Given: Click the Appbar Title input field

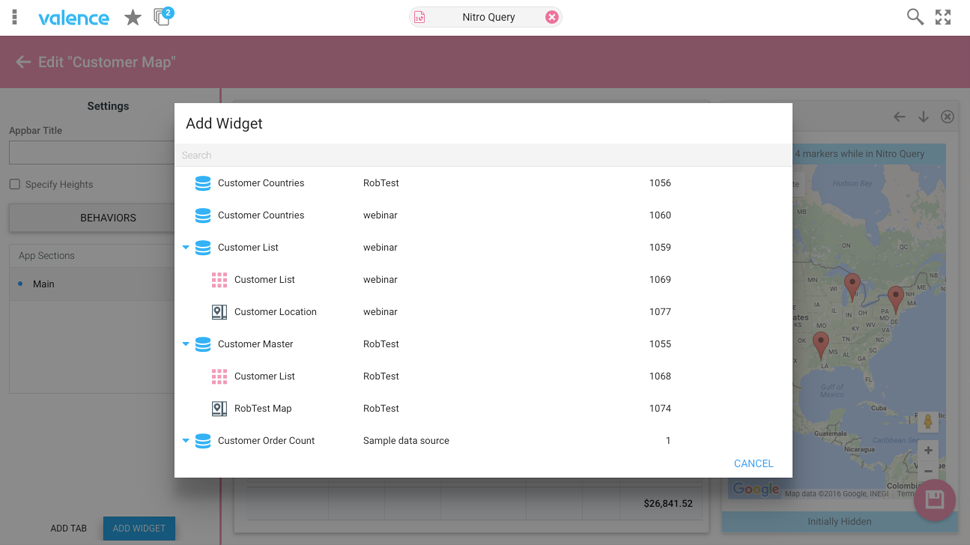Looking at the screenshot, I should click(92, 152).
